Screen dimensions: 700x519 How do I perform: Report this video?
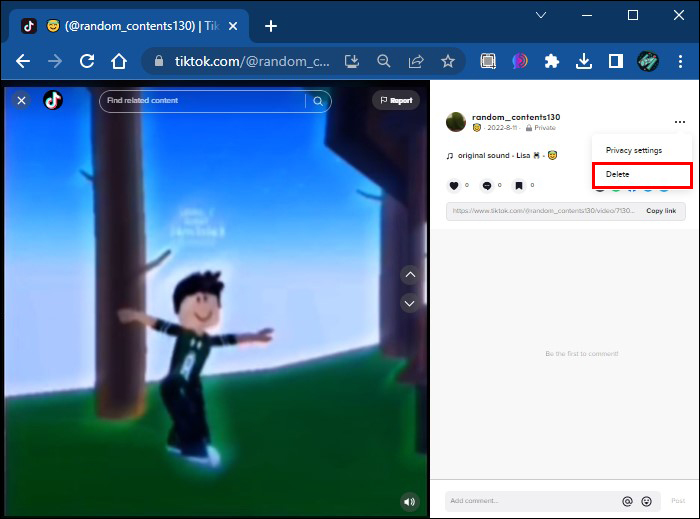(x=396, y=100)
